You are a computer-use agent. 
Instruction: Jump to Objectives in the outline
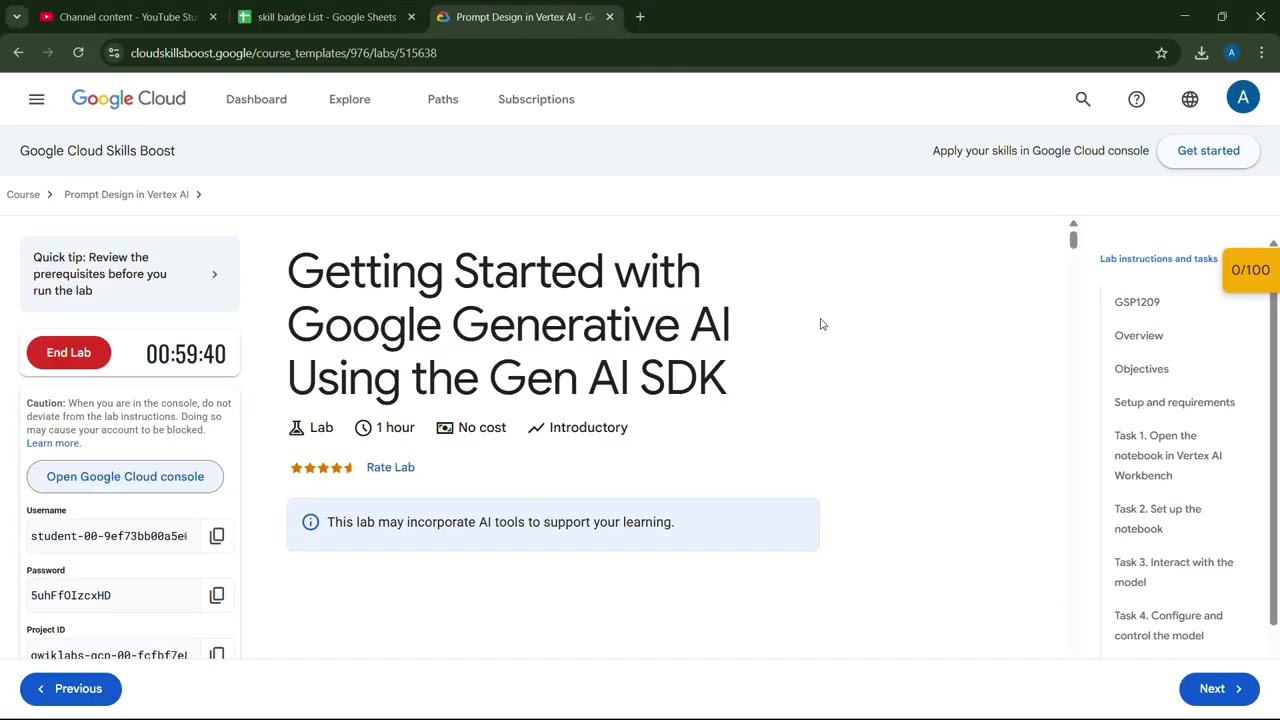point(1141,369)
